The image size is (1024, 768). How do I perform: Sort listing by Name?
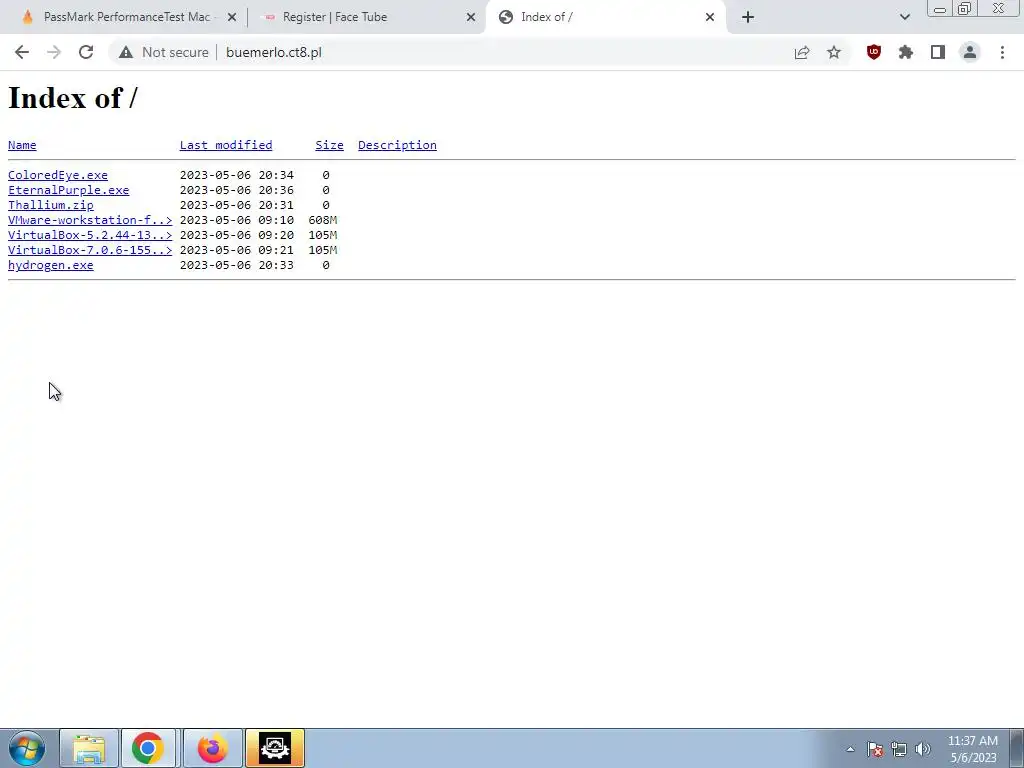click(x=22, y=145)
